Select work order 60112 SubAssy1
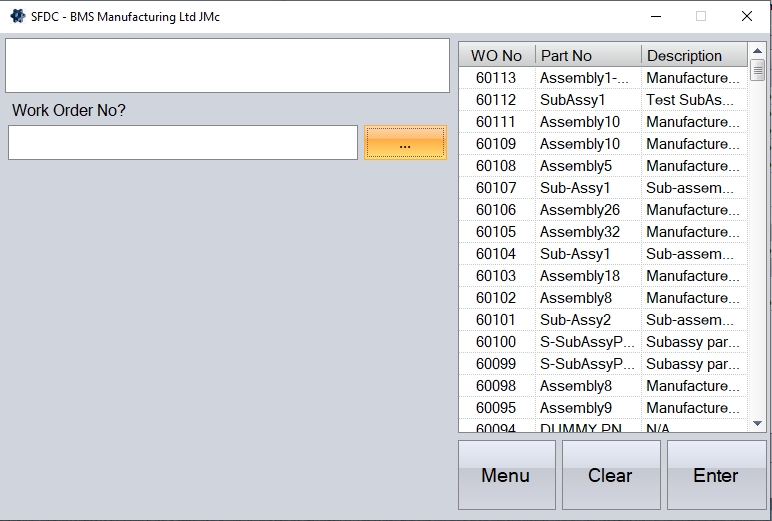Image resolution: width=772 pixels, height=521 pixels. point(600,100)
